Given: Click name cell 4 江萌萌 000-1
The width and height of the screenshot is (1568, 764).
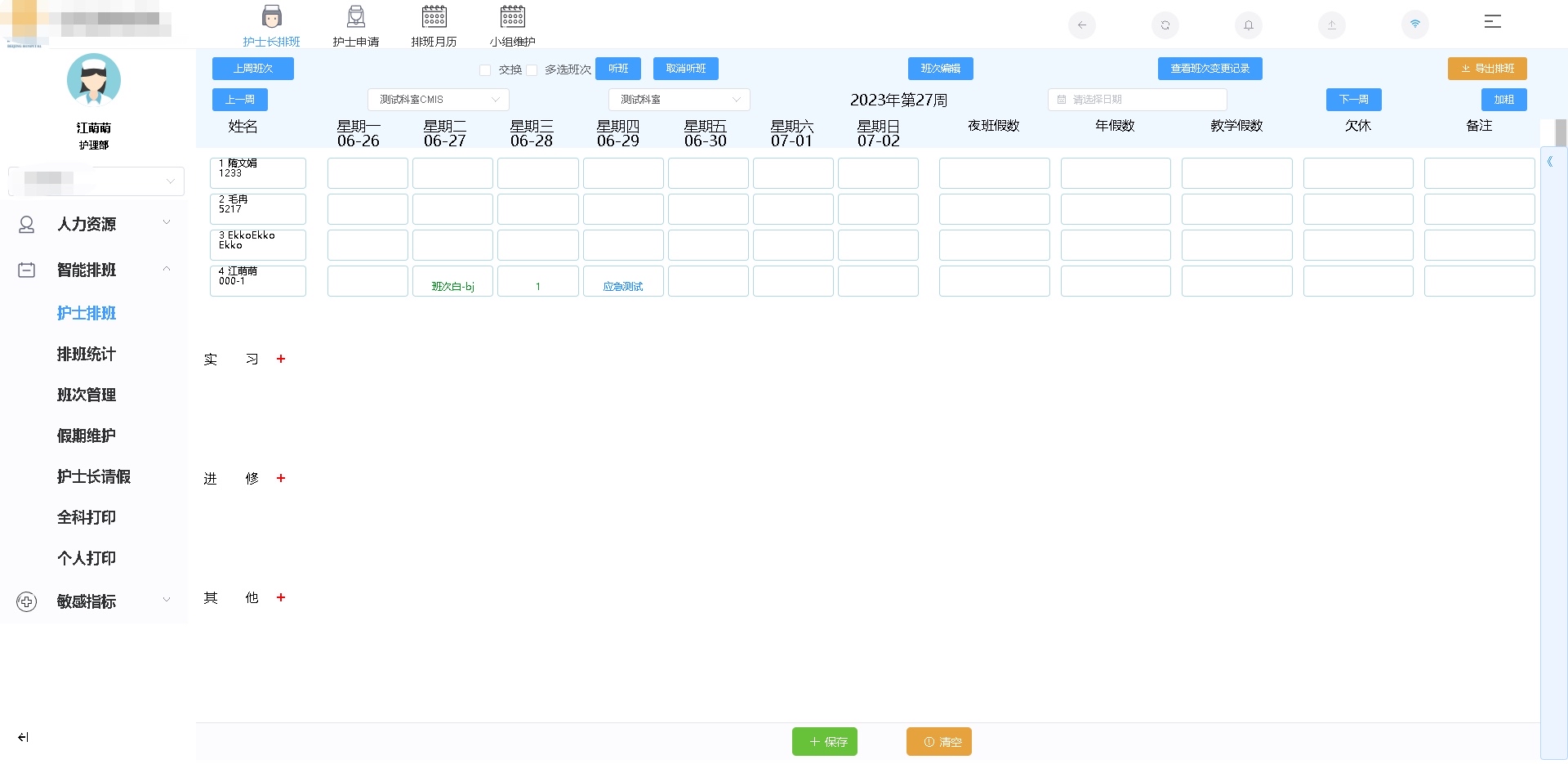Looking at the screenshot, I should pos(258,281).
